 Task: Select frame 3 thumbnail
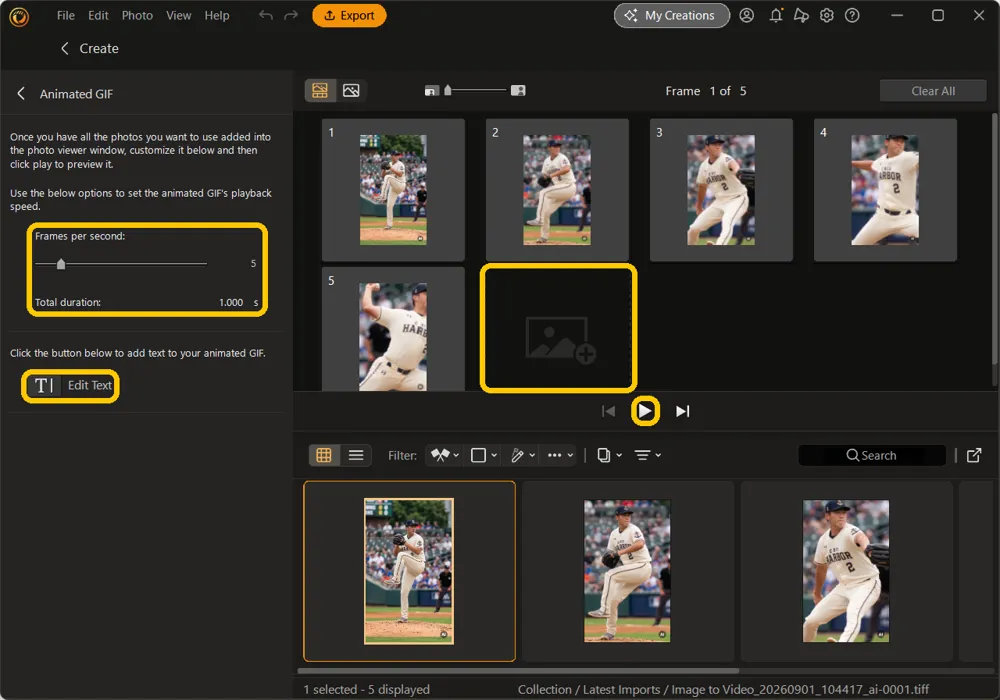pyautogui.click(x=721, y=190)
